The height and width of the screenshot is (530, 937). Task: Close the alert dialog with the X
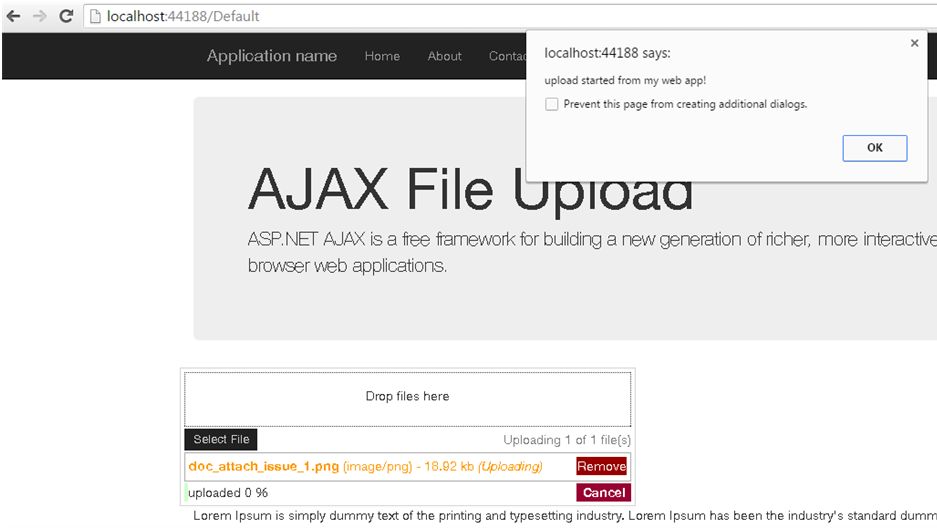(914, 43)
